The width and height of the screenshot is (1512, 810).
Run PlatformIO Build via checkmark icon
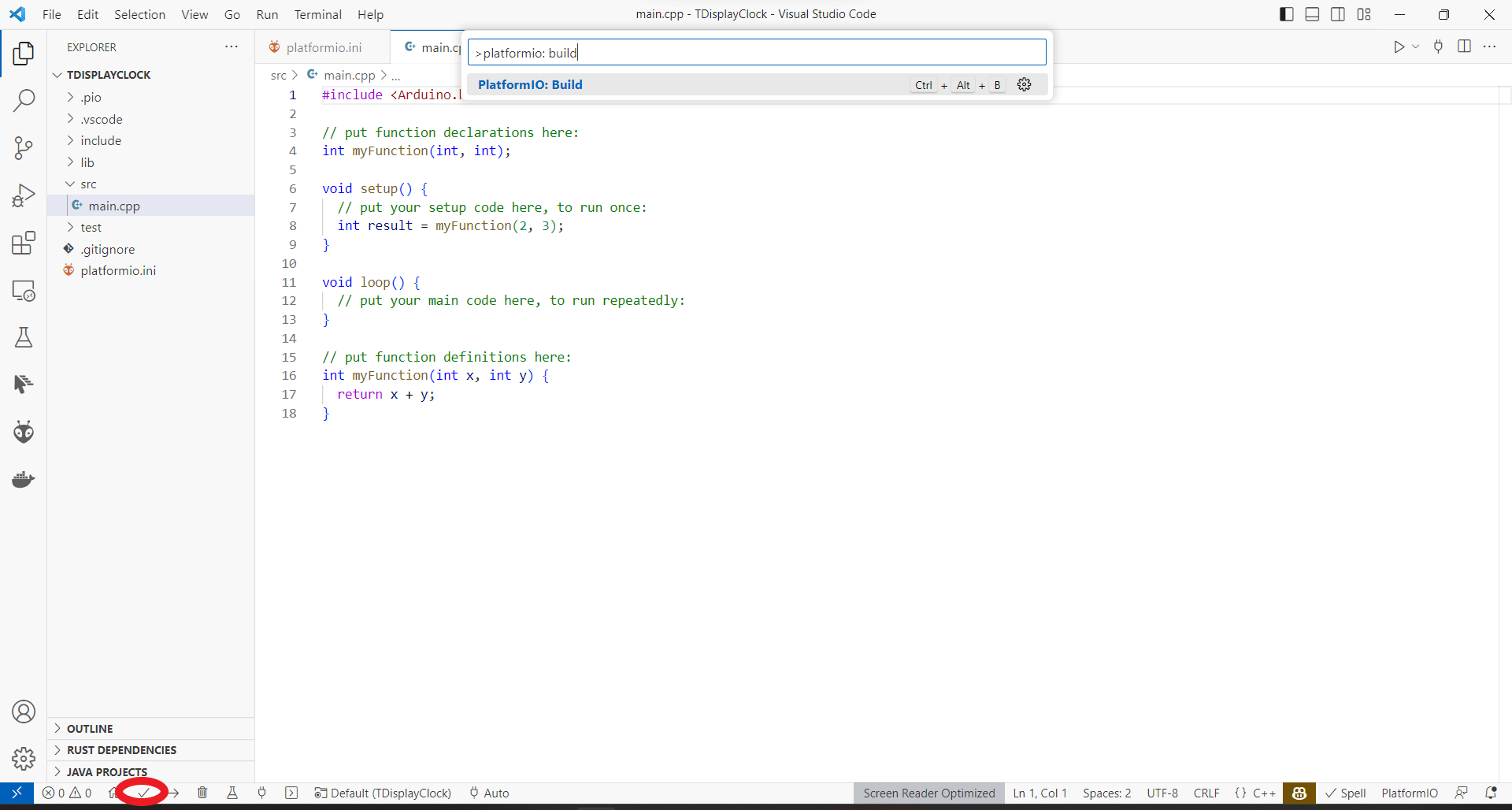(x=143, y=793)
